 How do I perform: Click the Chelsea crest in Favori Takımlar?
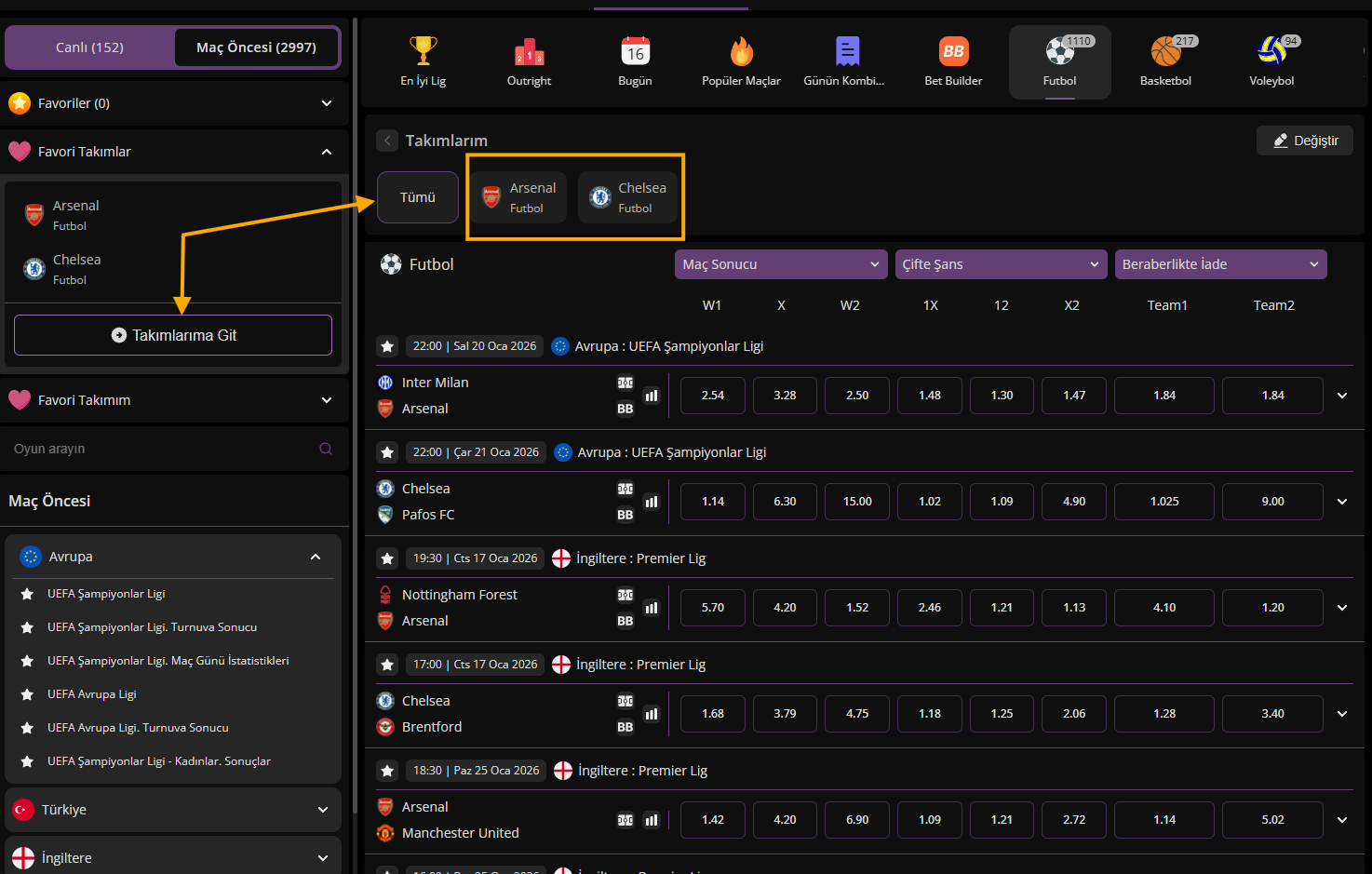click(34, 269)
